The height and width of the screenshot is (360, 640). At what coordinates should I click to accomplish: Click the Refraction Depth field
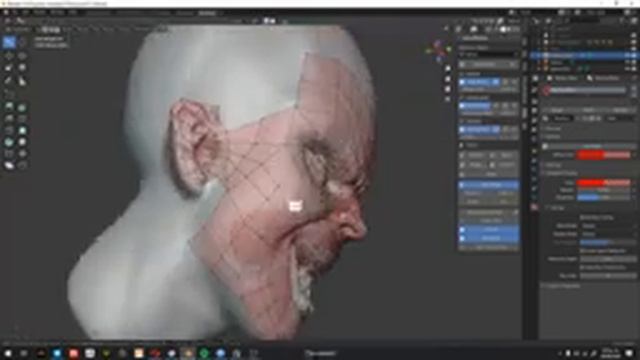point(608,259)
